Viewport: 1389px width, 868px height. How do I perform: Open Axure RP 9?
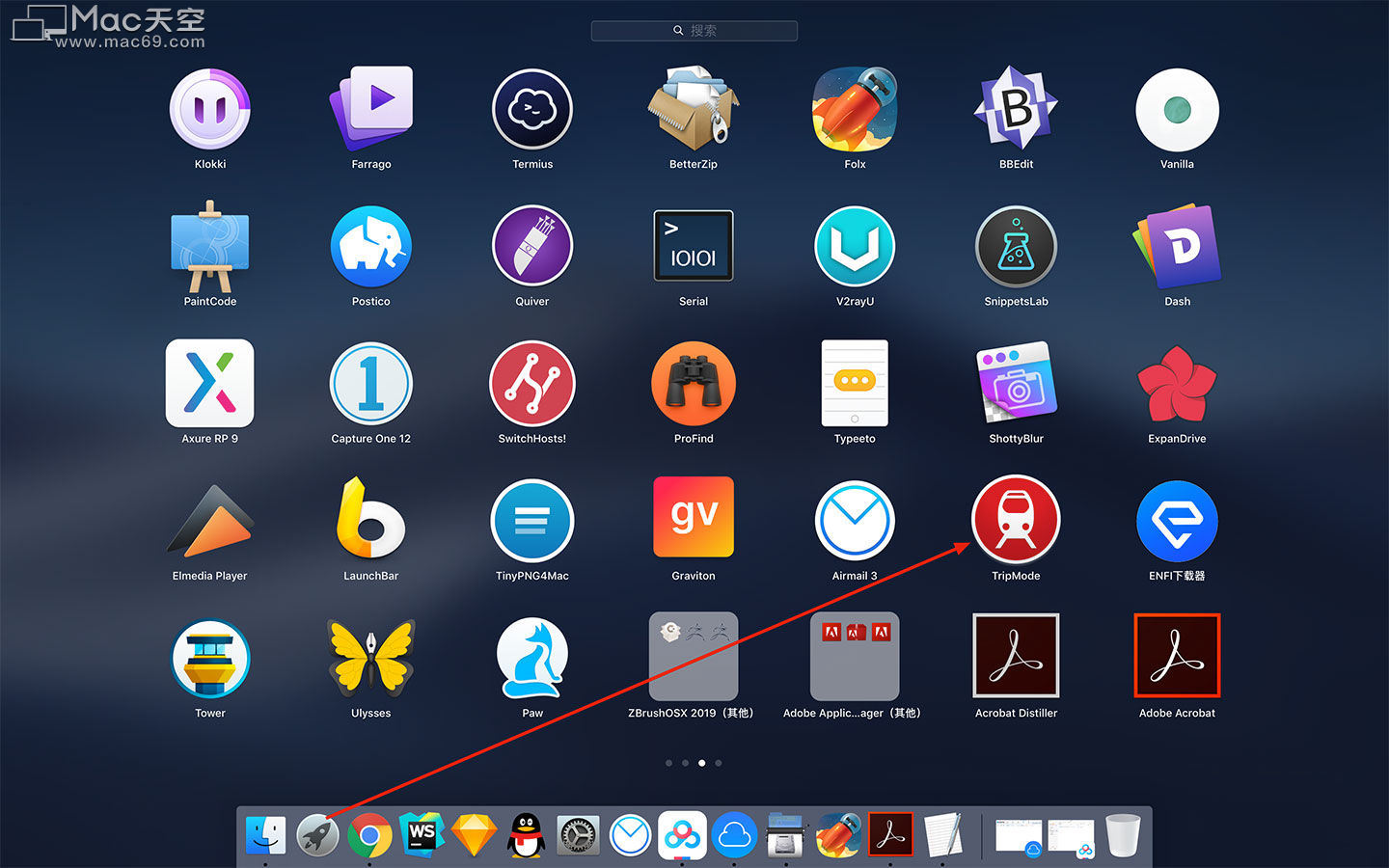pyautogui.click(x=210, y=383)
